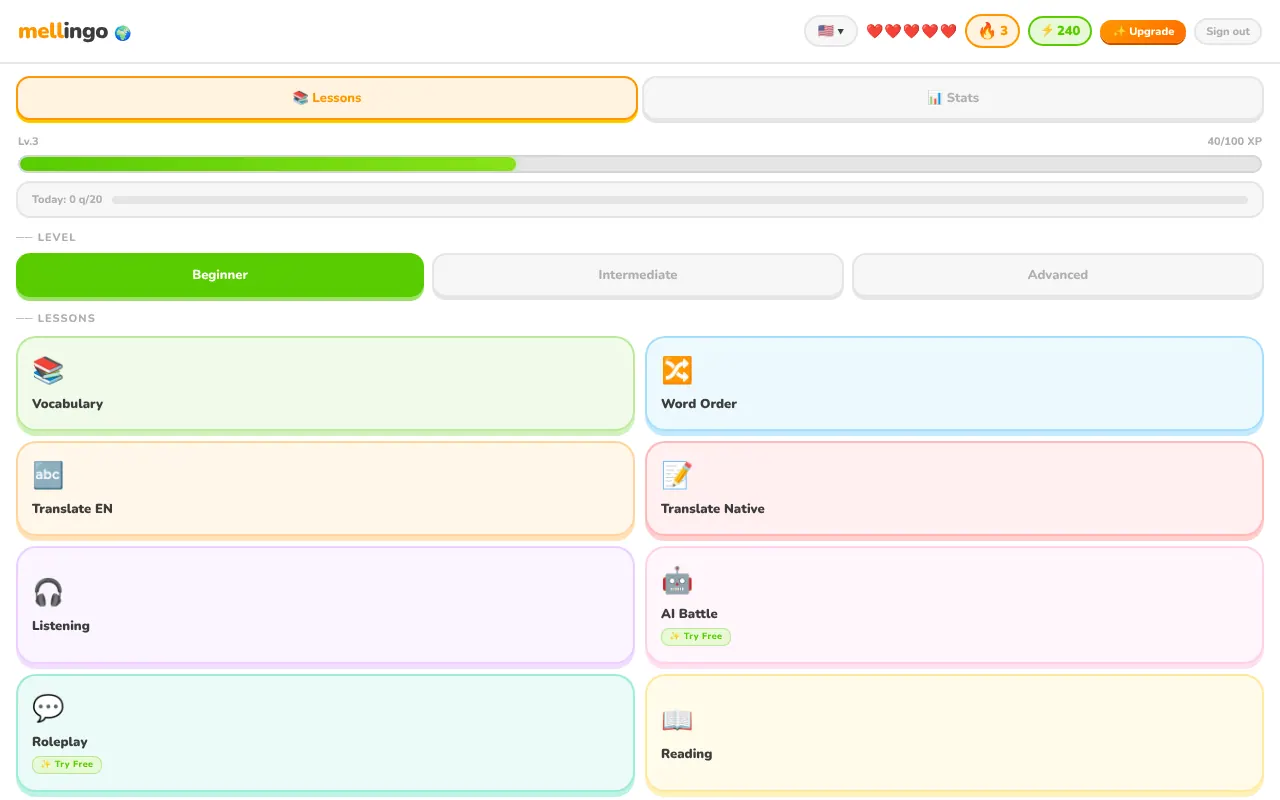Click the headphones icon on Listening card
1280x800 pixels.
tap(48, 592)
